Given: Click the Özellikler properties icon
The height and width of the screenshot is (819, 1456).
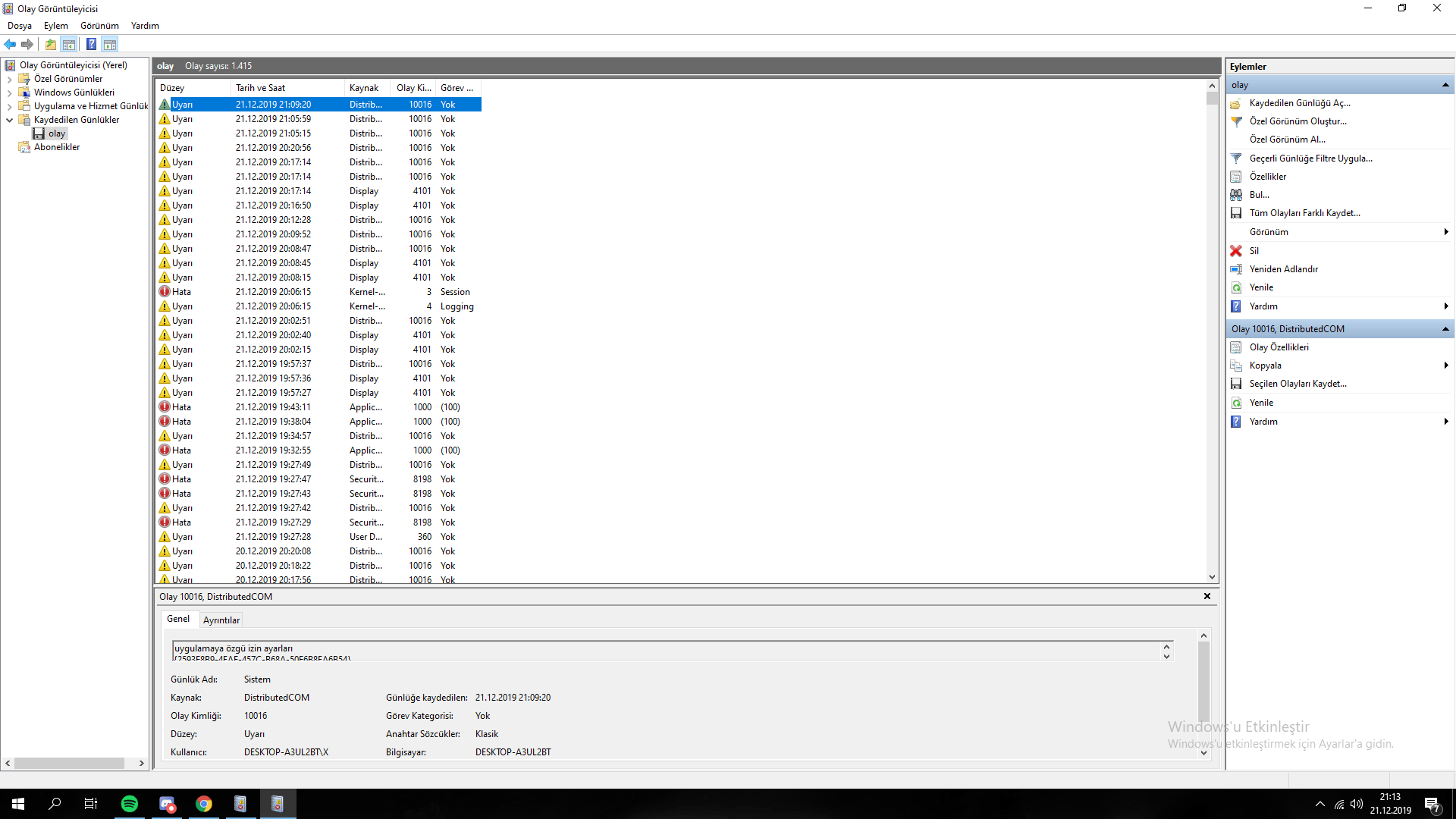Looking at the screenshot, I should point(1236,177).
